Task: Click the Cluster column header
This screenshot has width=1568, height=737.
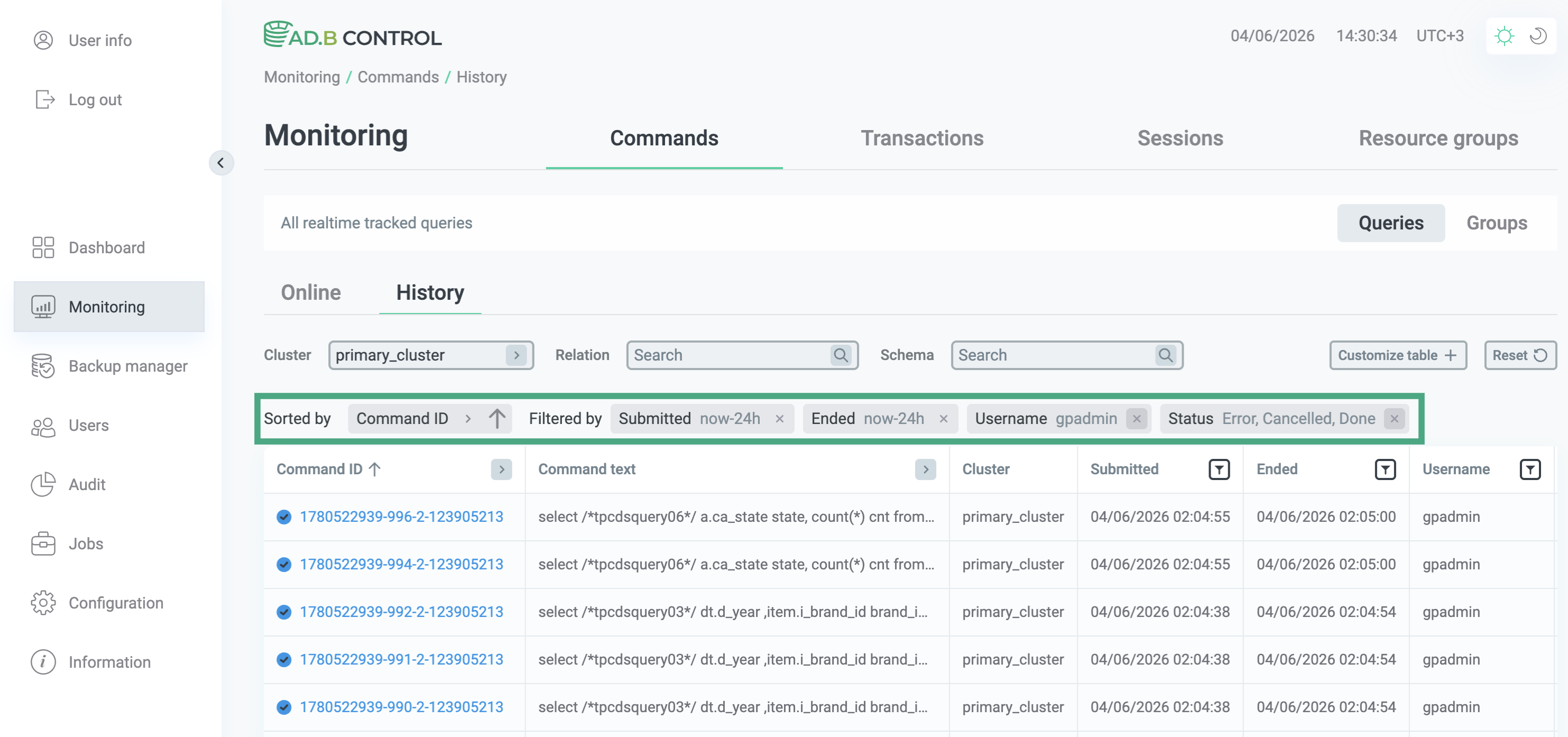Action: [x=985, y=468]
